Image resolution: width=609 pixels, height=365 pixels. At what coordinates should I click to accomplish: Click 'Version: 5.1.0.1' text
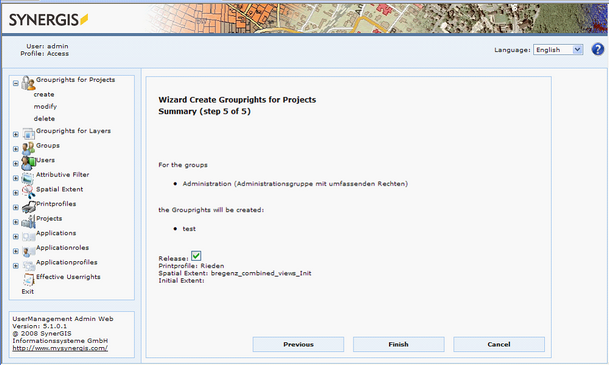click(x=39, y=326)
